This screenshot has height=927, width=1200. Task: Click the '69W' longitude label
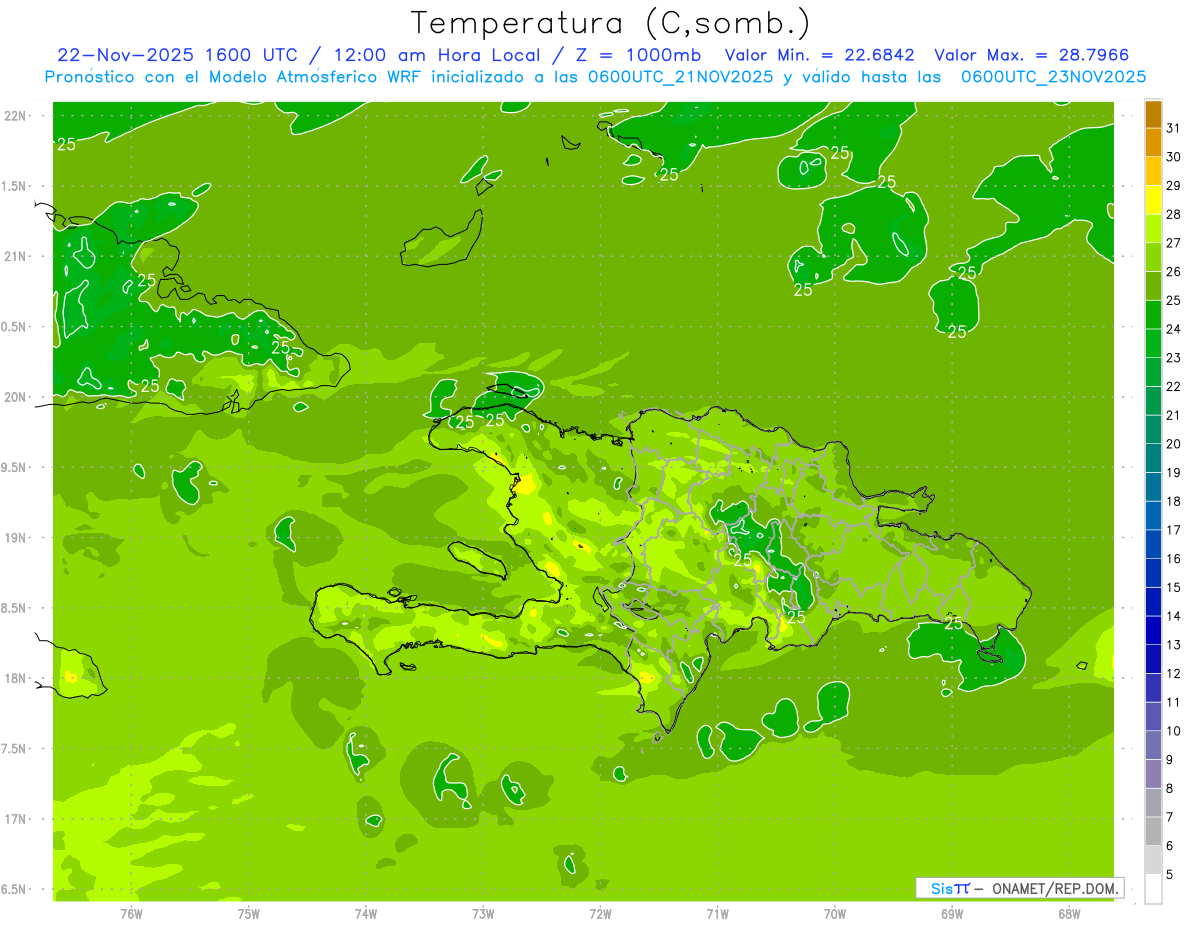pos(952,914)
